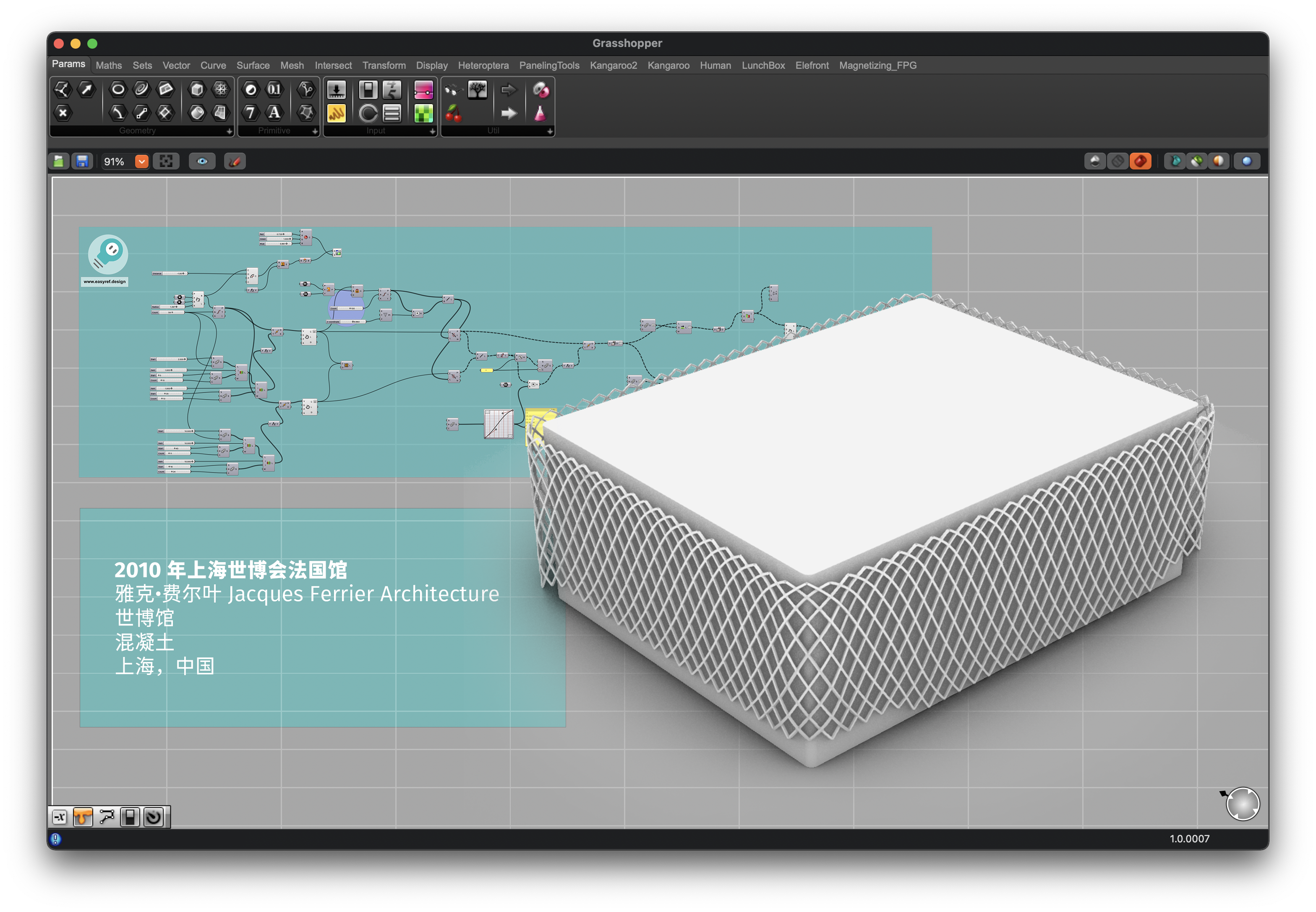Open the sketch pencil tool
The width and height of the screenshot is (1316, 912).
[235, 162]
